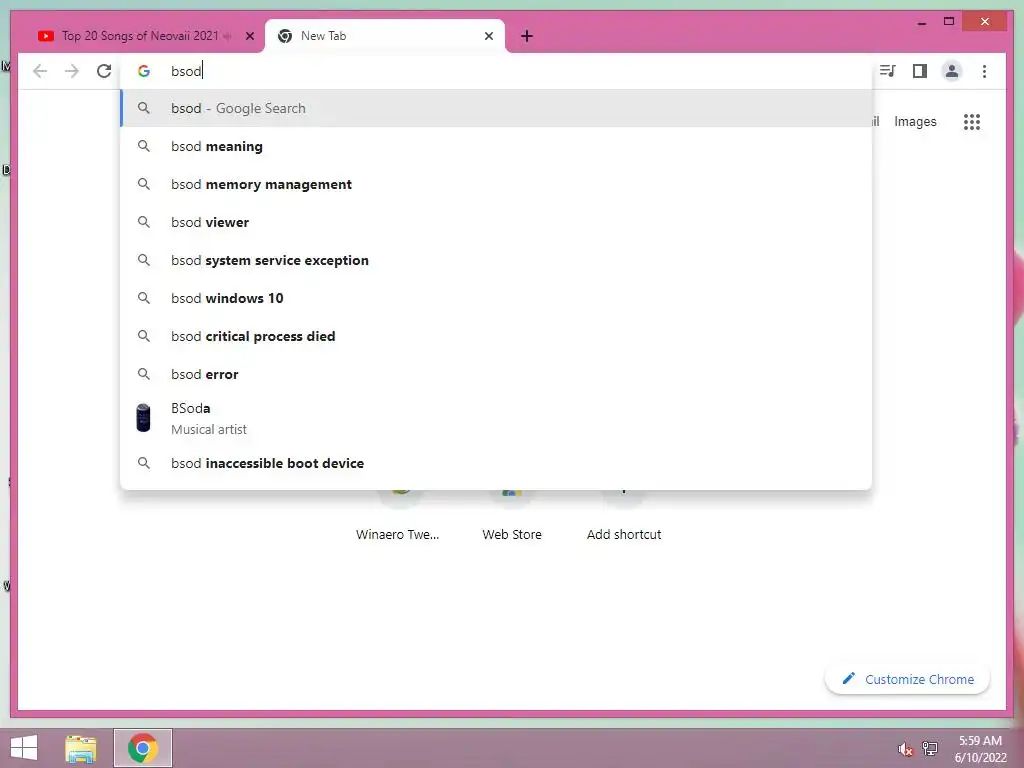Select 'bsod critical process died' suggestion

496,336
